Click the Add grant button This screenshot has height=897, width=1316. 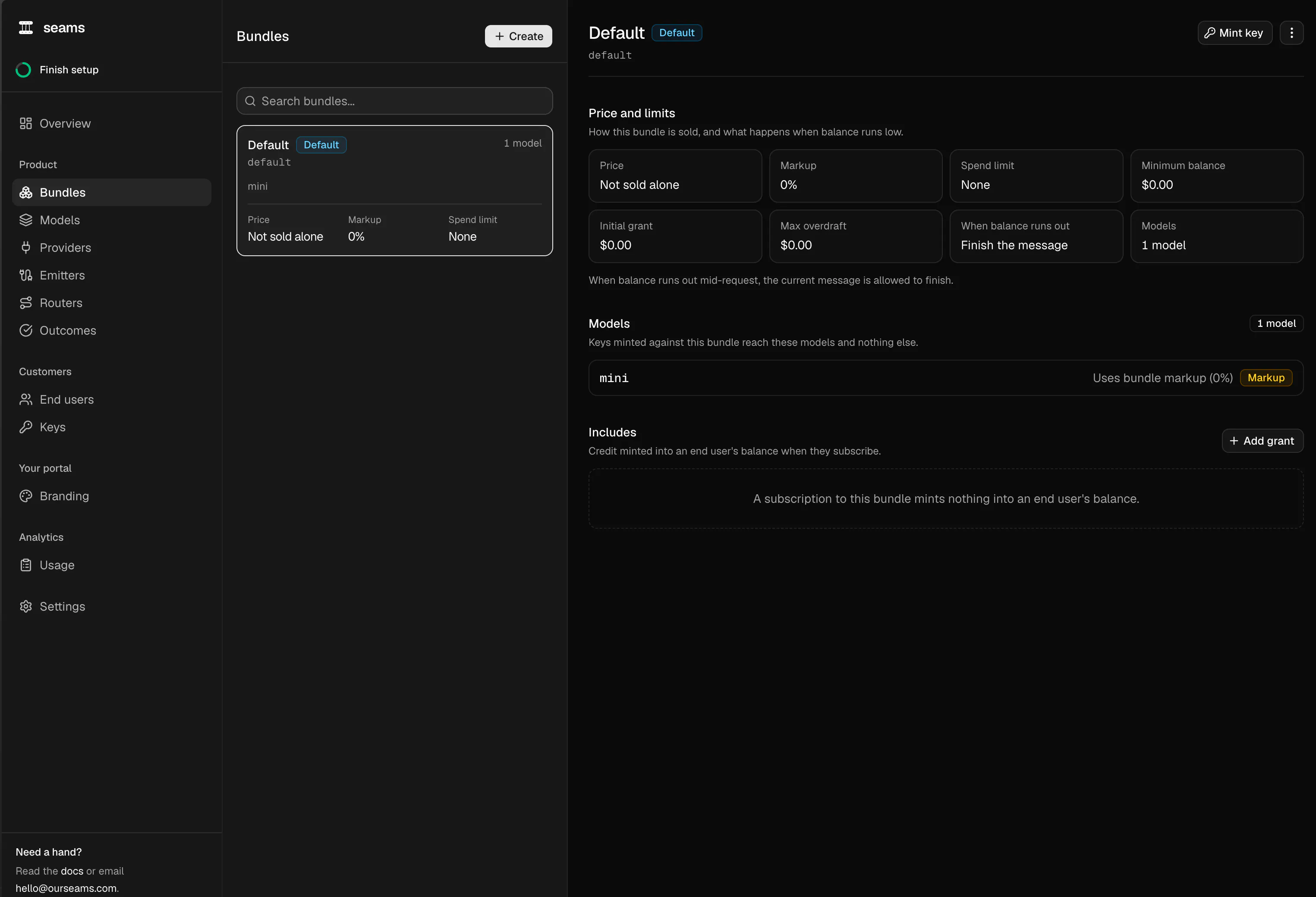[x=1262, y=441]
